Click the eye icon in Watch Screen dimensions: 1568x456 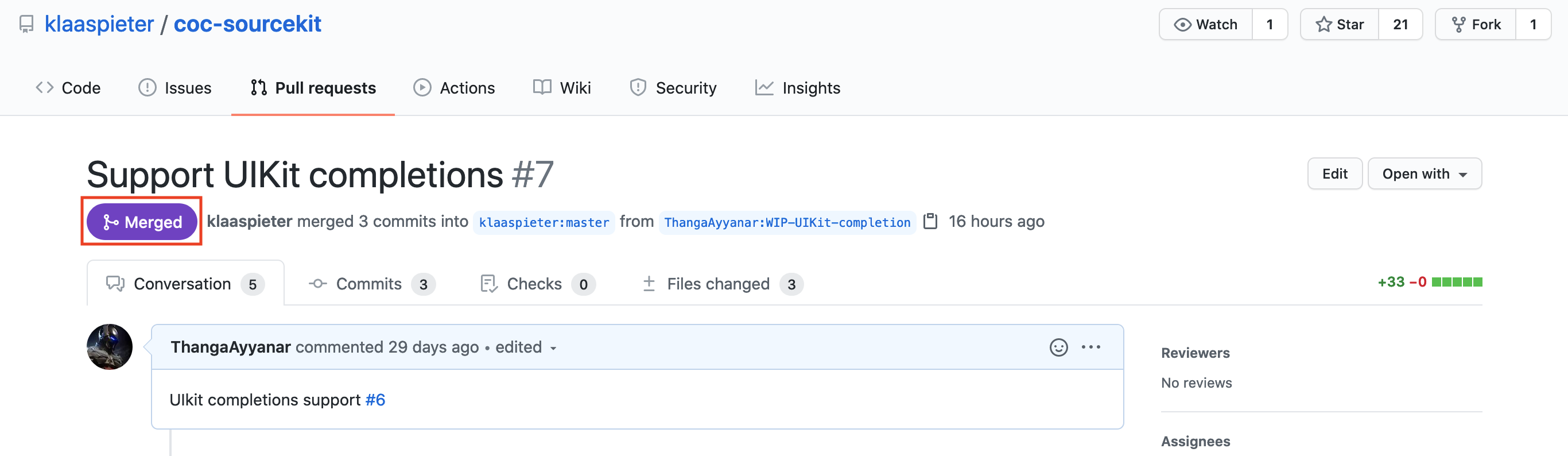point(1182,24)
